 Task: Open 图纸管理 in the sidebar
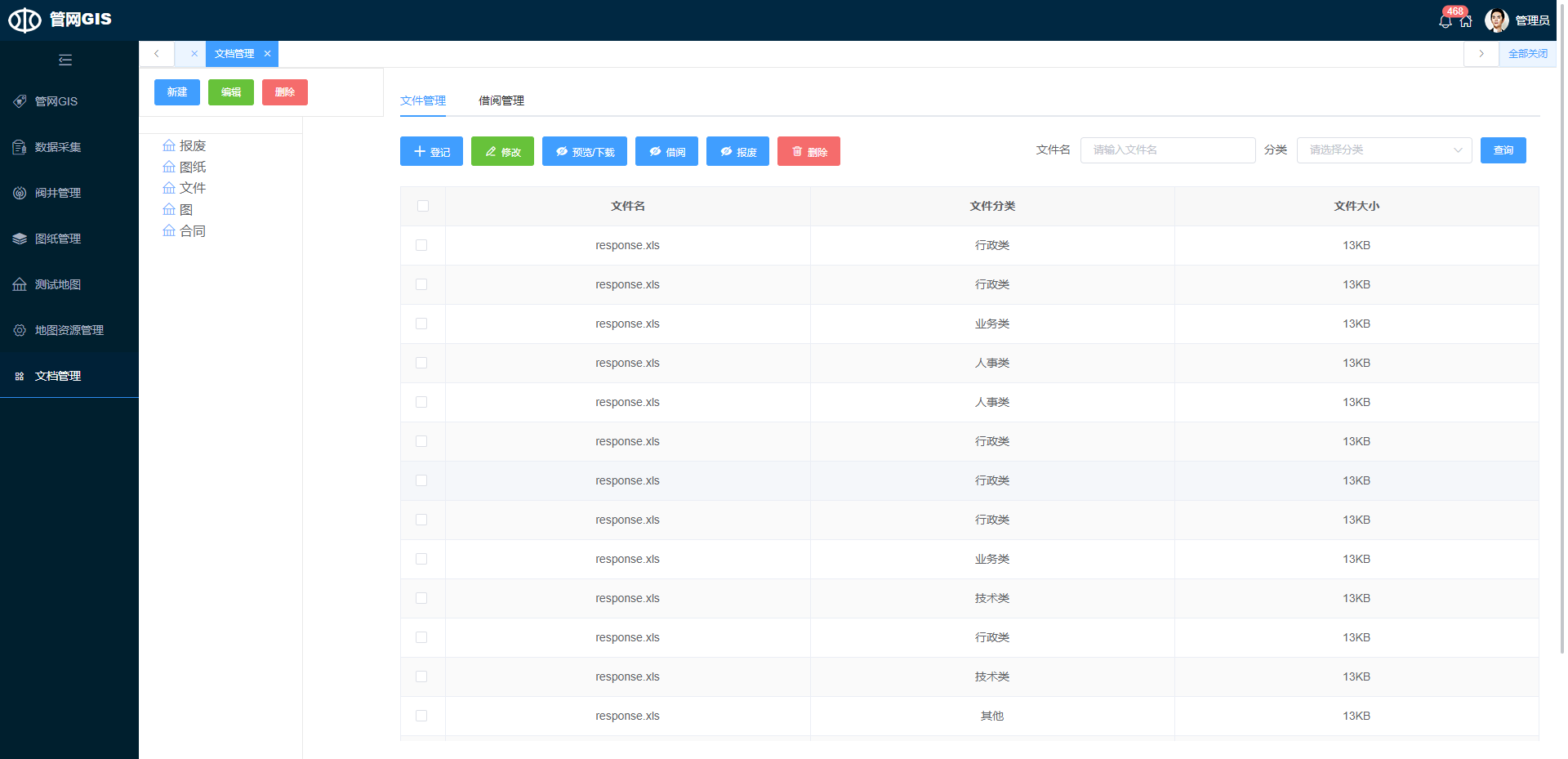point(57,239)
